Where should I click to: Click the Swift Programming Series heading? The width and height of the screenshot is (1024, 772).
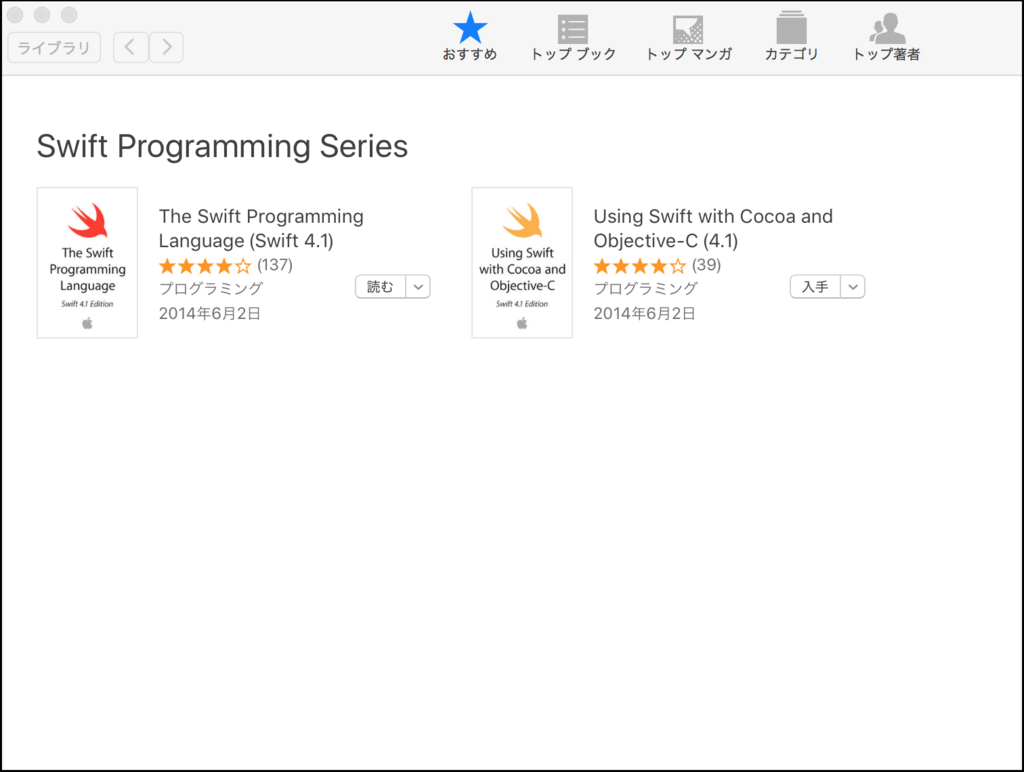coord(222,146)
